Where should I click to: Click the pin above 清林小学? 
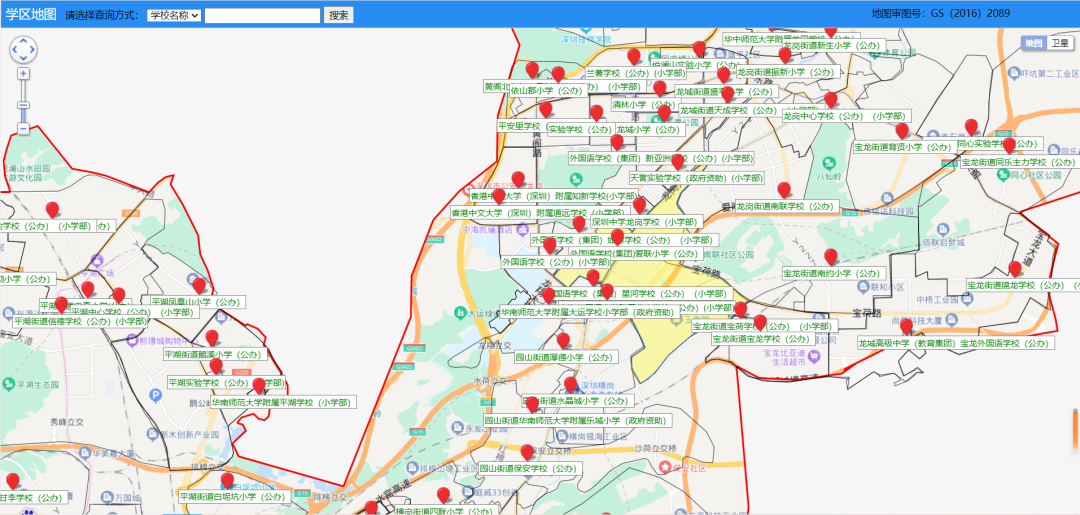pos(659,89)
